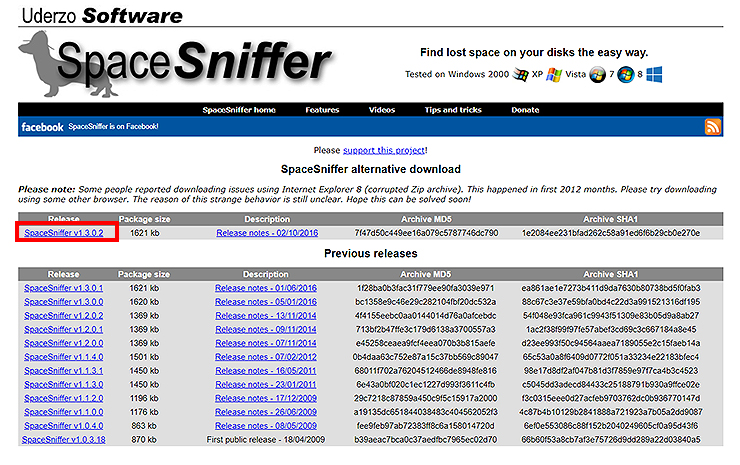The width and height of the screenshot is (740, 465).
Task: Select SHA1 hash starting 66b60f53a8cb
Action: [x=611, y=440]
